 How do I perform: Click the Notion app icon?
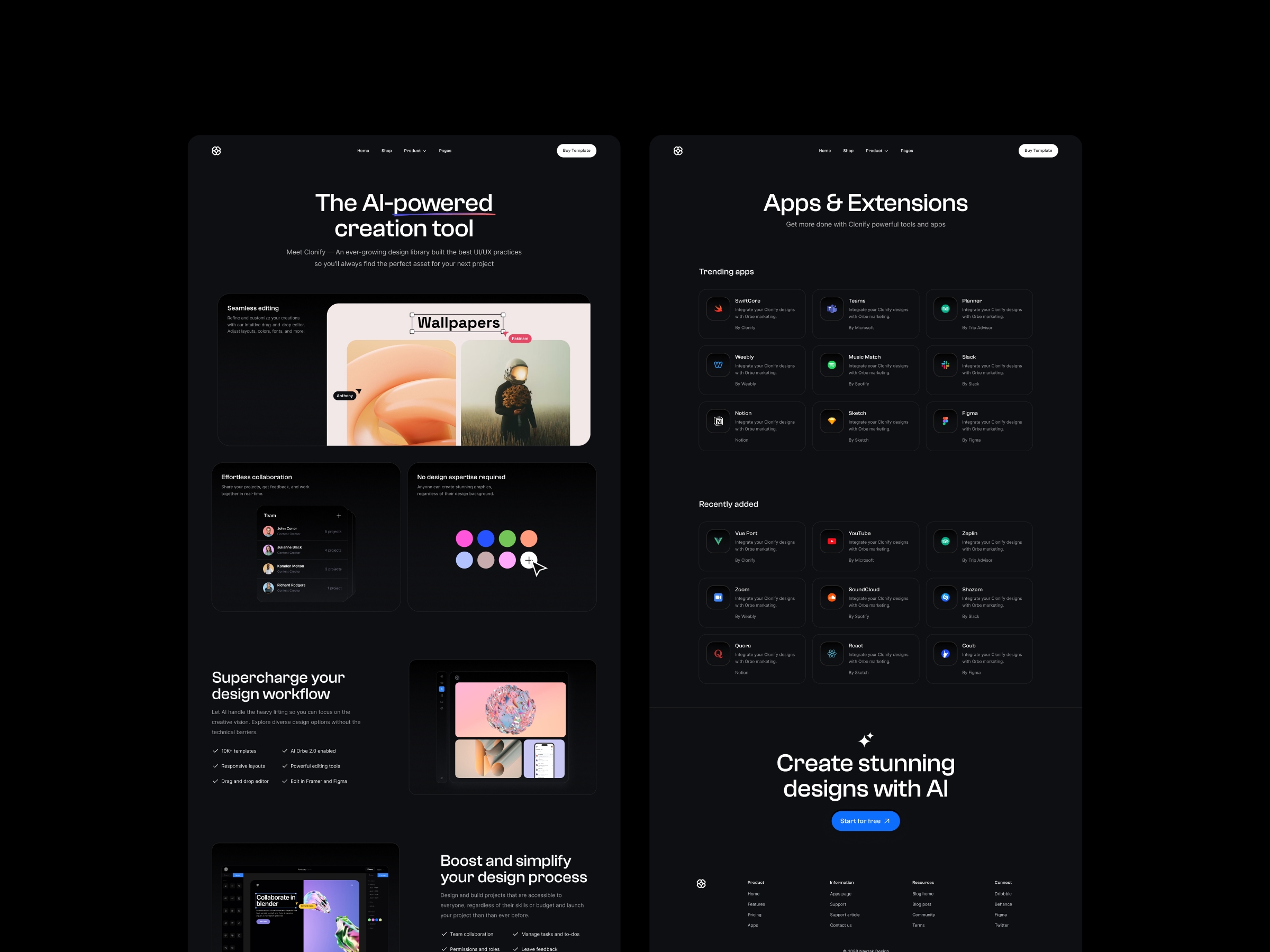click(x=718, y=421)
